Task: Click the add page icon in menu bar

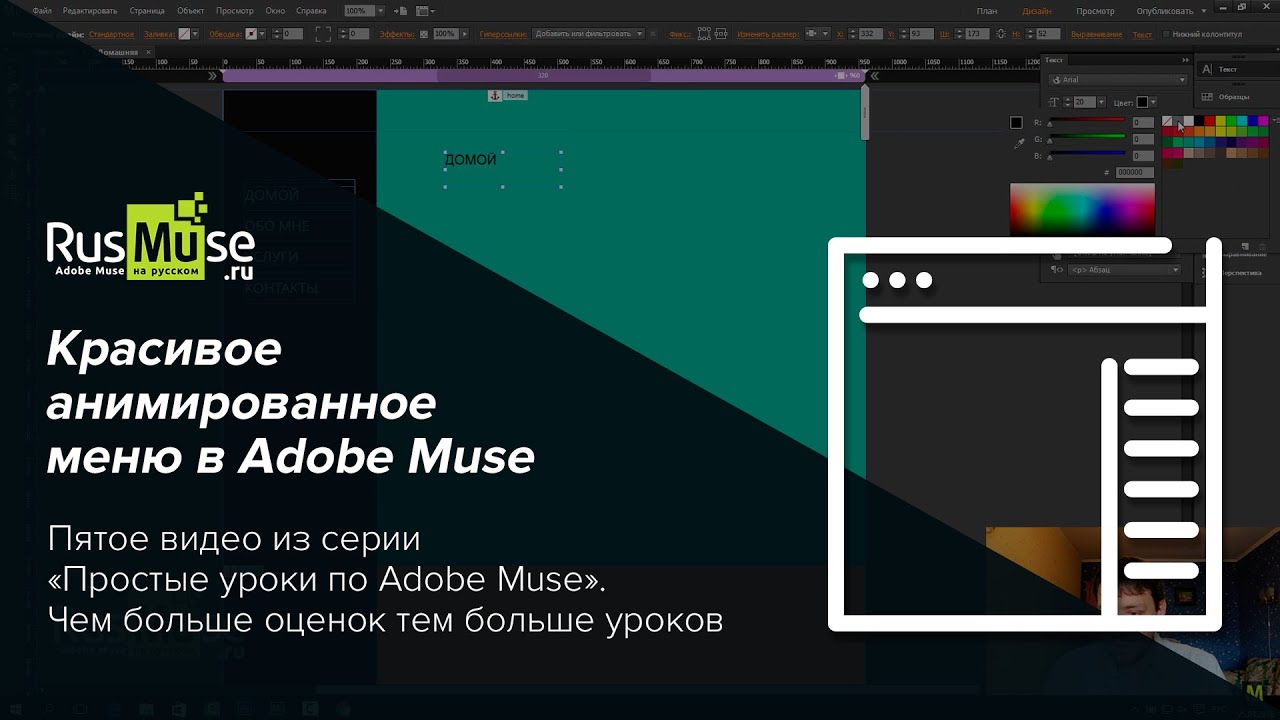Action: point(401,11)
